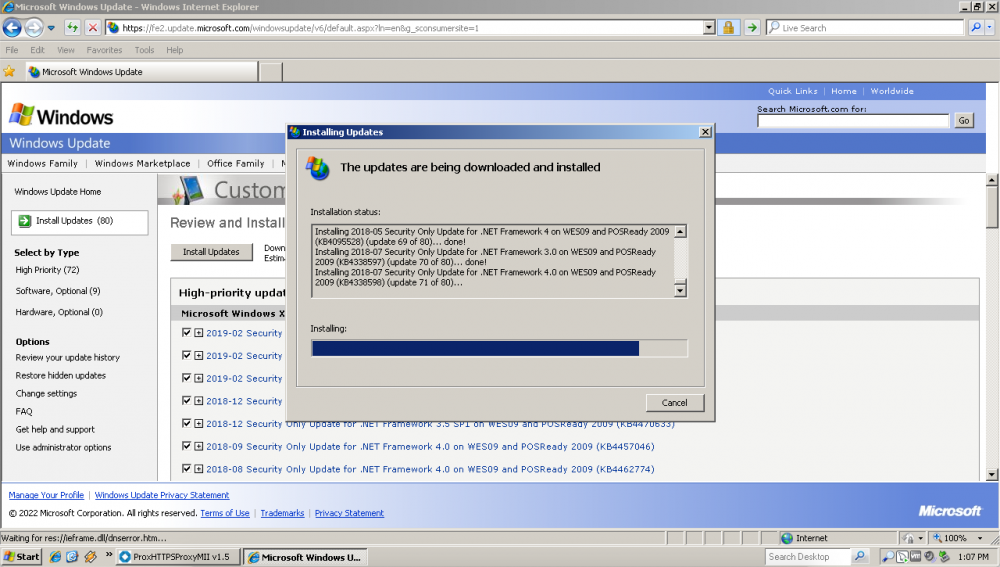This screenshot has height=567, width=1000.
Task: Click the security lock icon beside address bar
Action: 728,27
